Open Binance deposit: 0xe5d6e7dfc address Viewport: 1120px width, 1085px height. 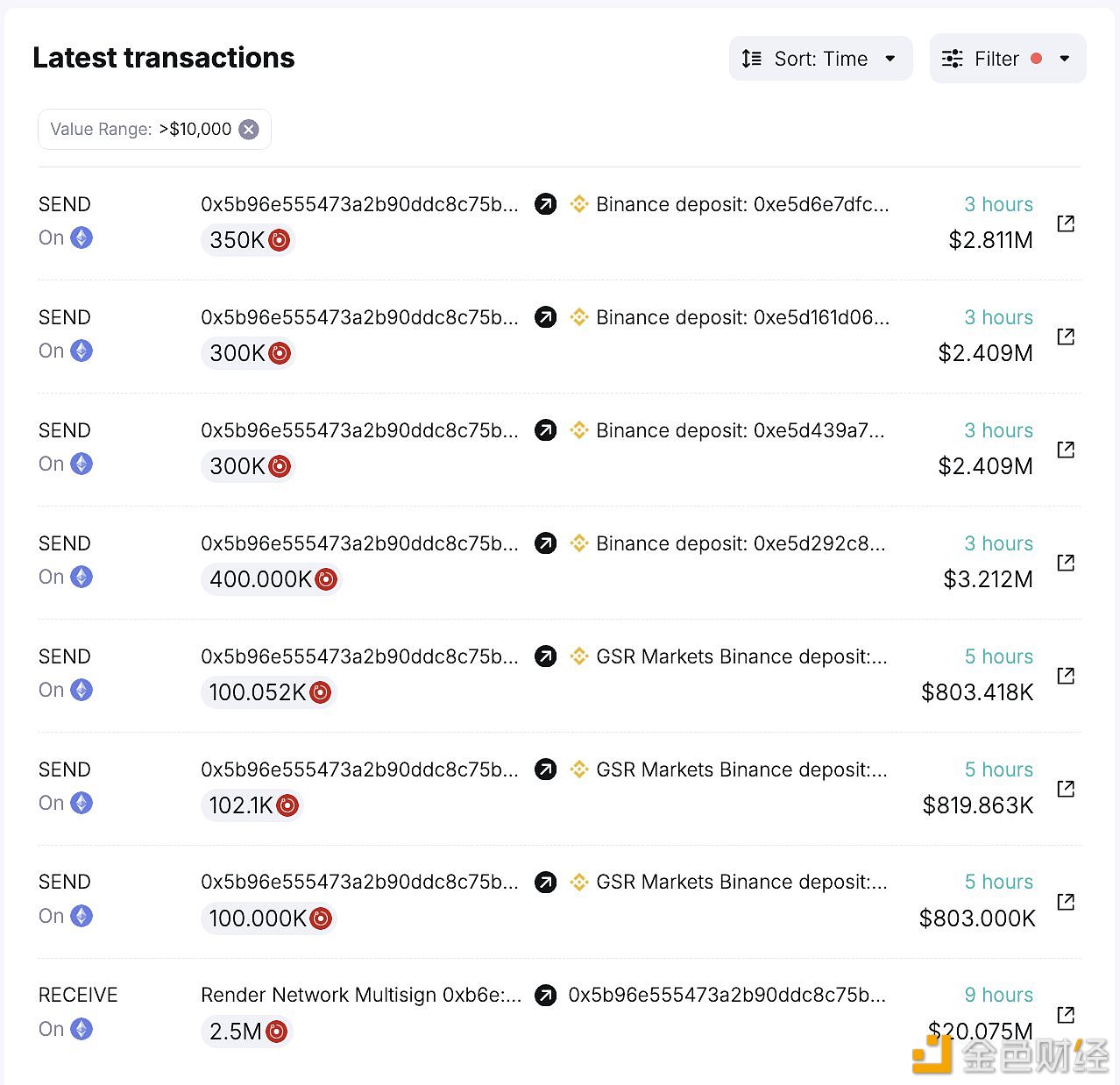click(742, 204)
